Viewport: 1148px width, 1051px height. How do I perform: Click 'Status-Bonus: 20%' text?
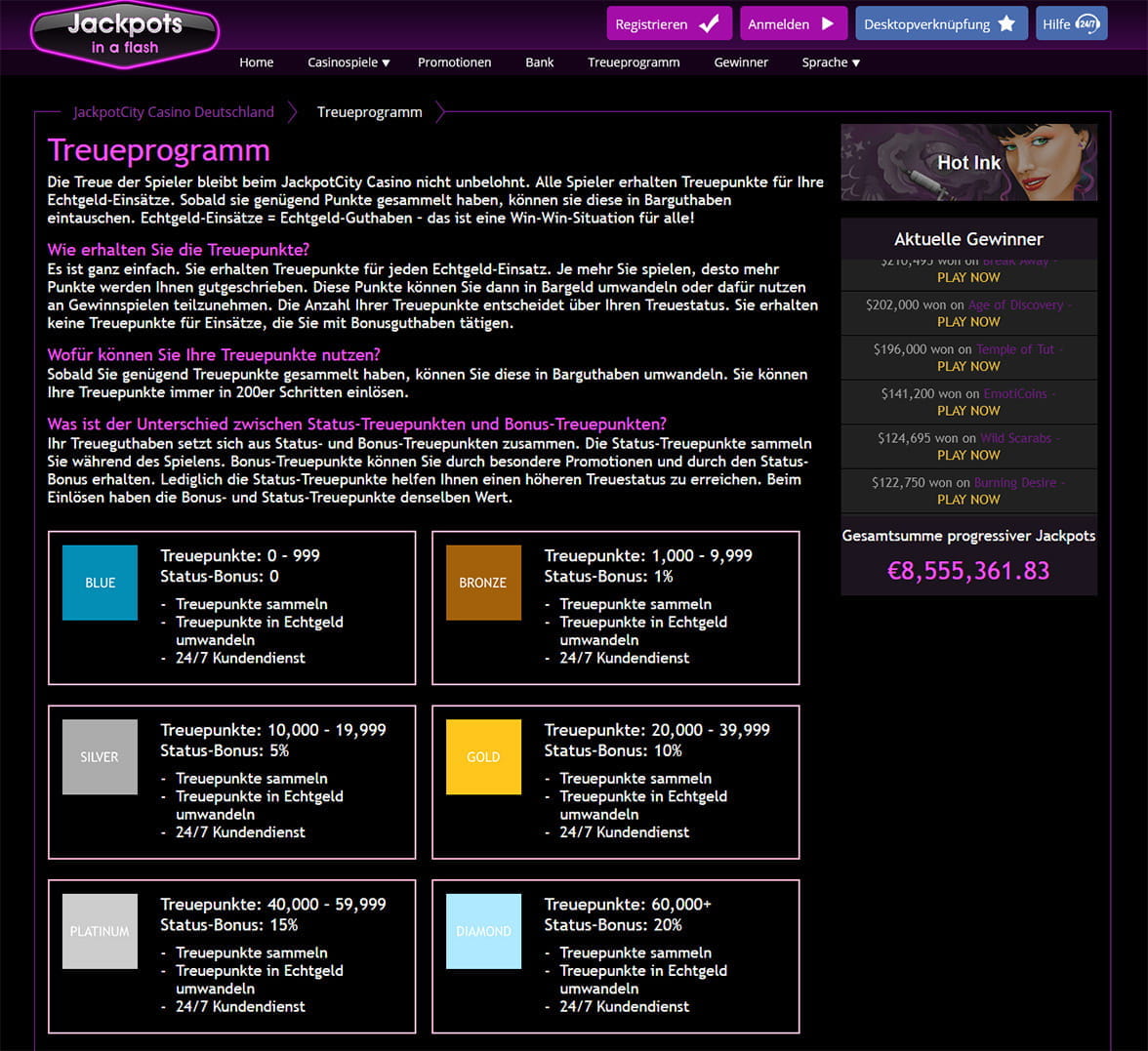point(613,925)
